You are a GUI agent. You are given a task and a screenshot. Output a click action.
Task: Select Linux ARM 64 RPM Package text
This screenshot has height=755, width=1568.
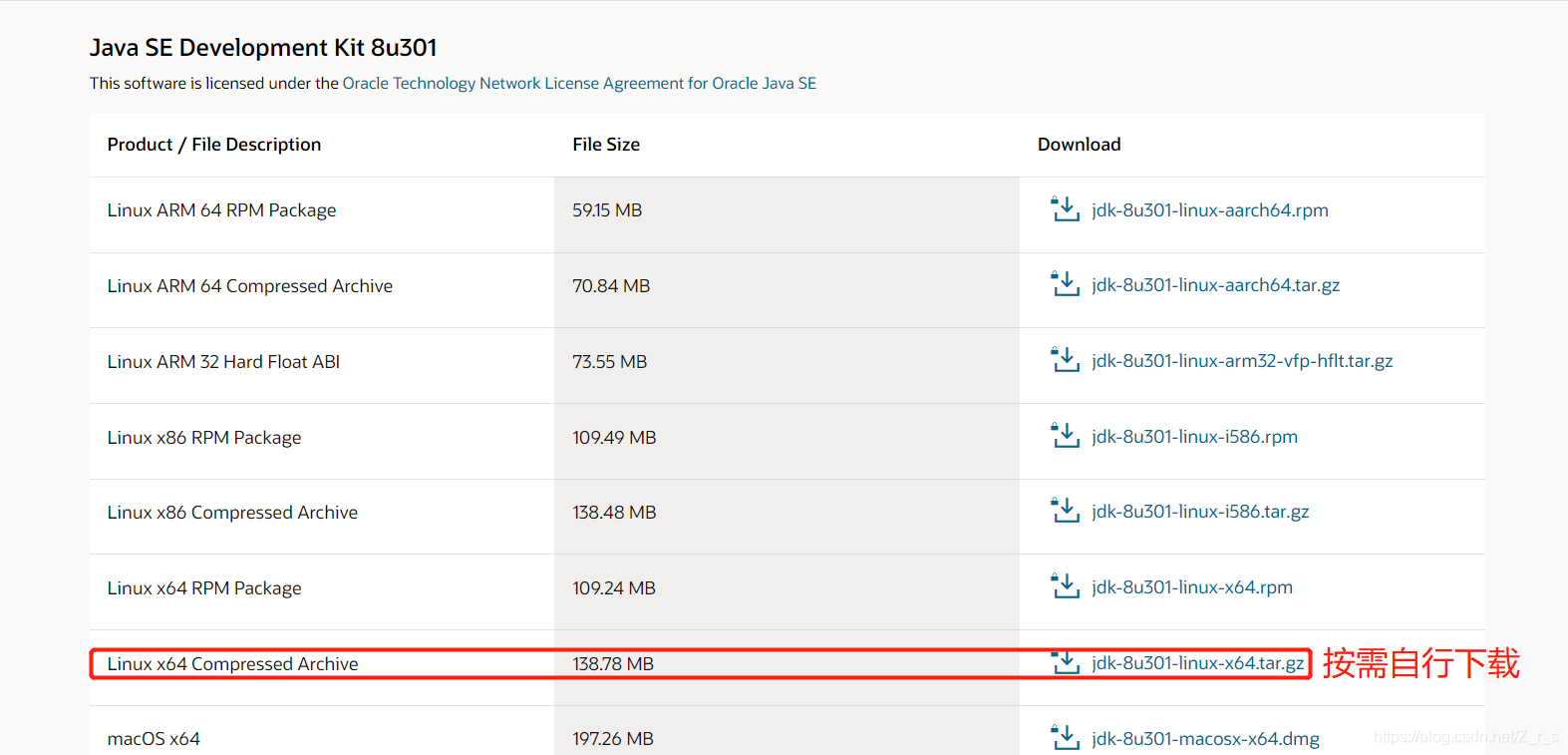(x=221, y=210)
